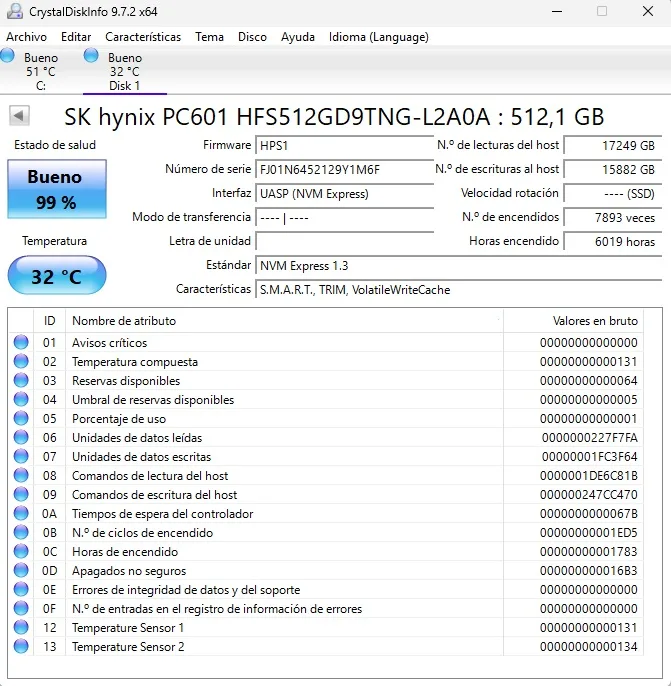Click status orb of Disk 1 tab

(x=91, y=56)
